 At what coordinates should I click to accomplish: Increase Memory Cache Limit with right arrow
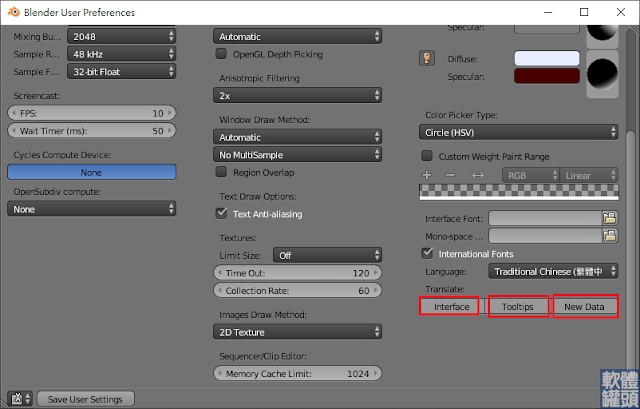tap(375, 373)
